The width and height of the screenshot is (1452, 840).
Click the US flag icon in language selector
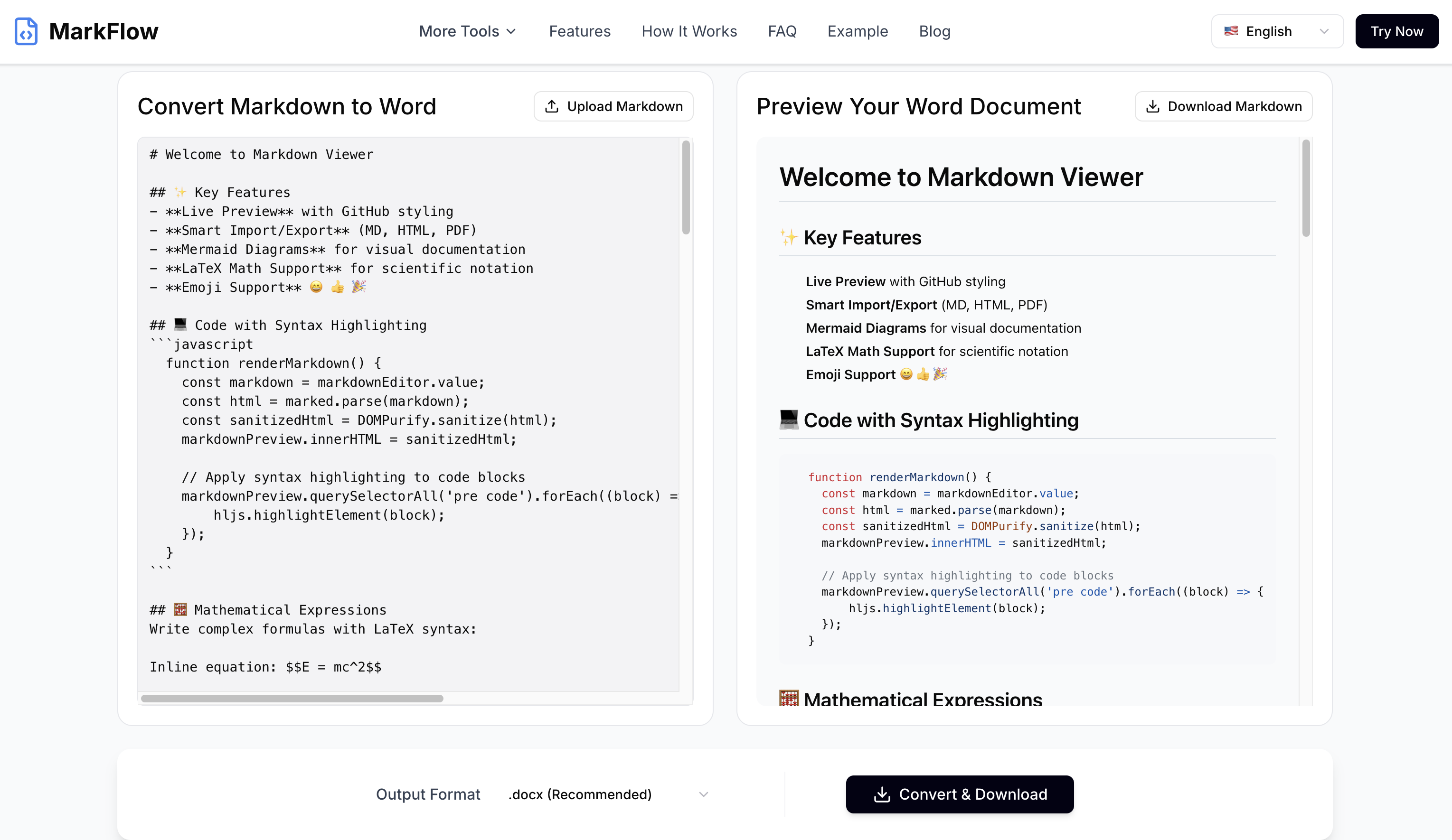click(x=1231, y=31)
